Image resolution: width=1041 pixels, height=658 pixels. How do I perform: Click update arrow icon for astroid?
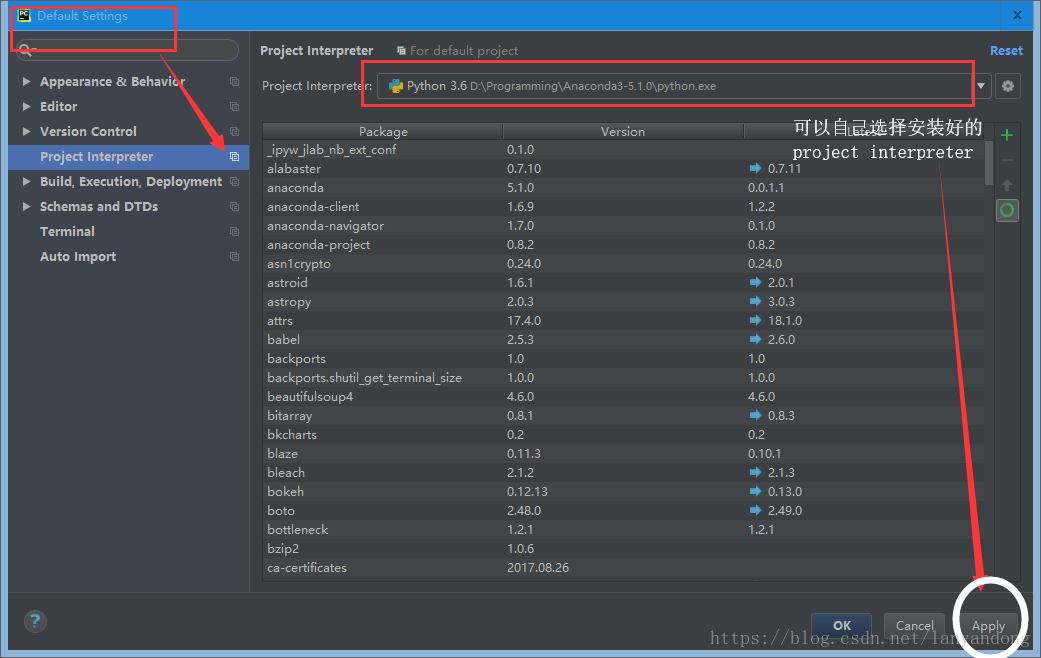(x=755, y=282)
